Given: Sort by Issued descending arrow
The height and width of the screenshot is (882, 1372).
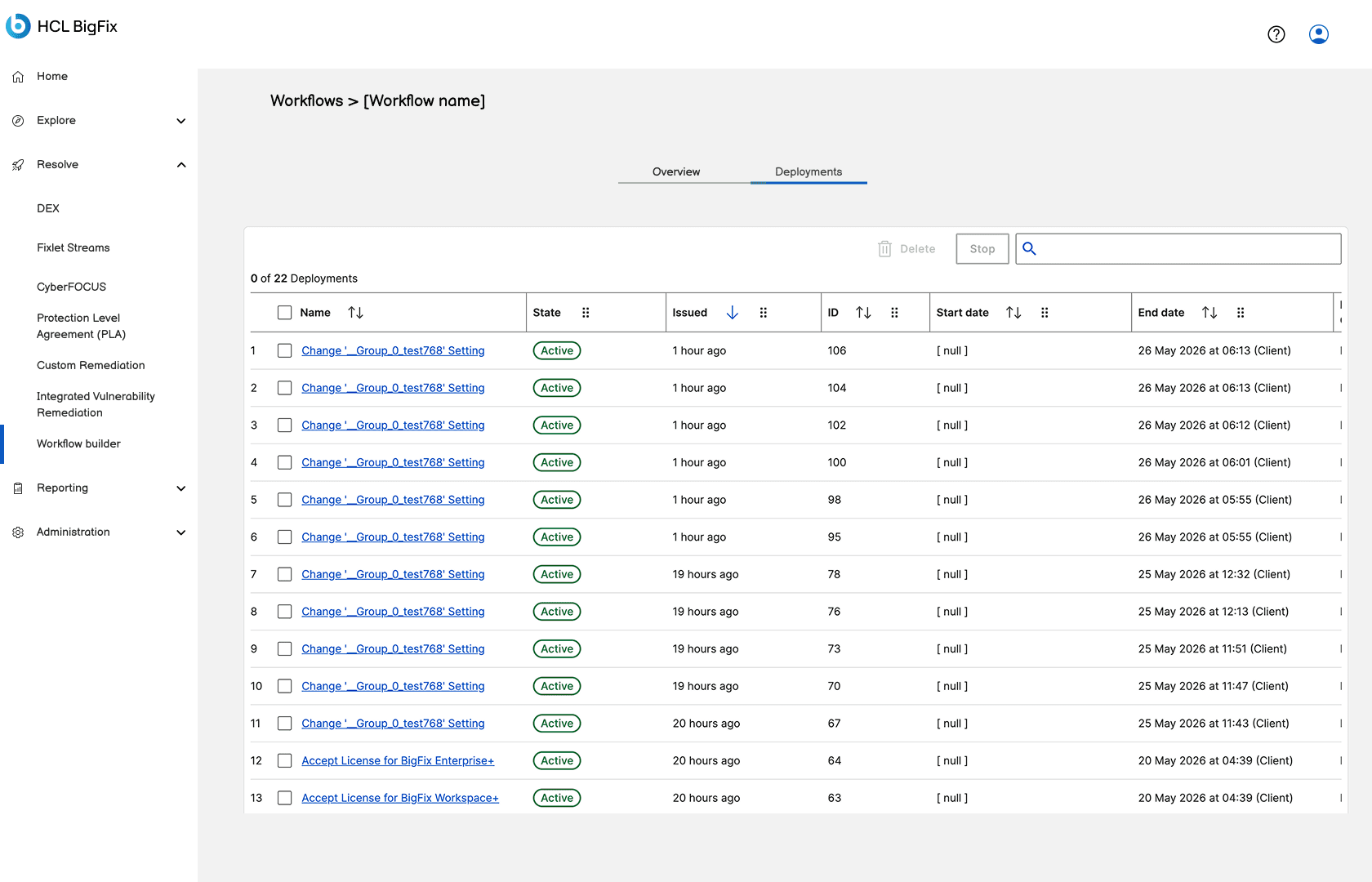Looking at the screenshot, I should tap(733, 313).
